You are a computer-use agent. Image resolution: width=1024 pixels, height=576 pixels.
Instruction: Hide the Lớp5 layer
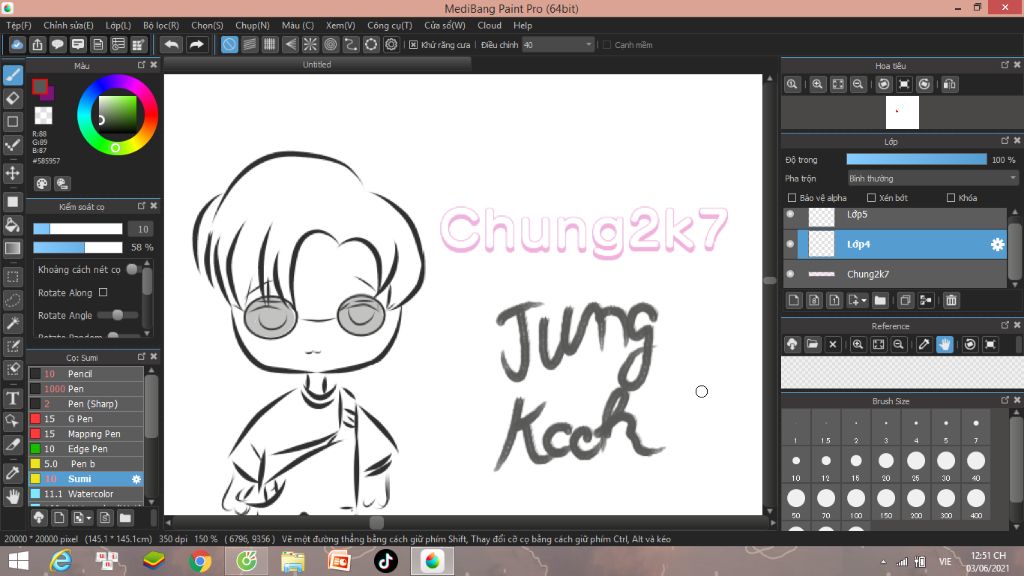pos(790,214)
